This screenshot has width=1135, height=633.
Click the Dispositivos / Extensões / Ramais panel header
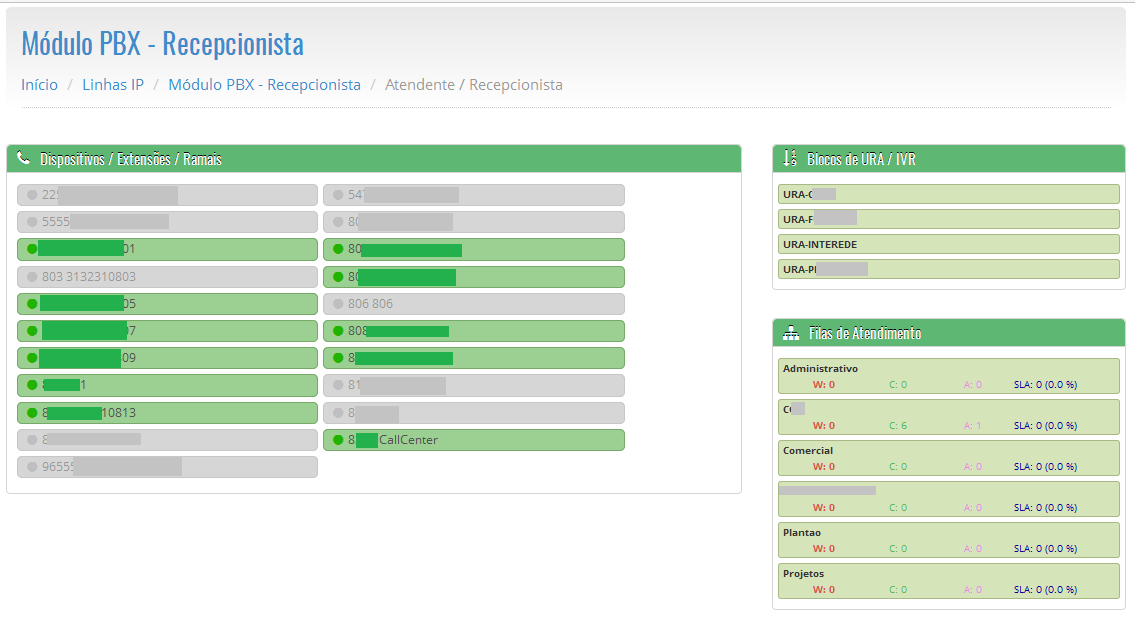tap(373, 159)
